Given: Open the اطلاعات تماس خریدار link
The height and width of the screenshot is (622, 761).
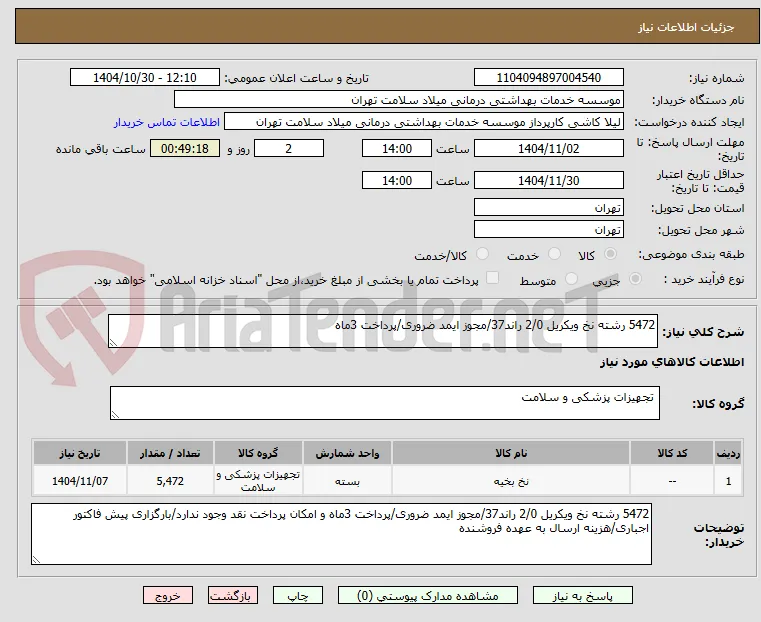Looking at the screenshot, I should [167, 122].
